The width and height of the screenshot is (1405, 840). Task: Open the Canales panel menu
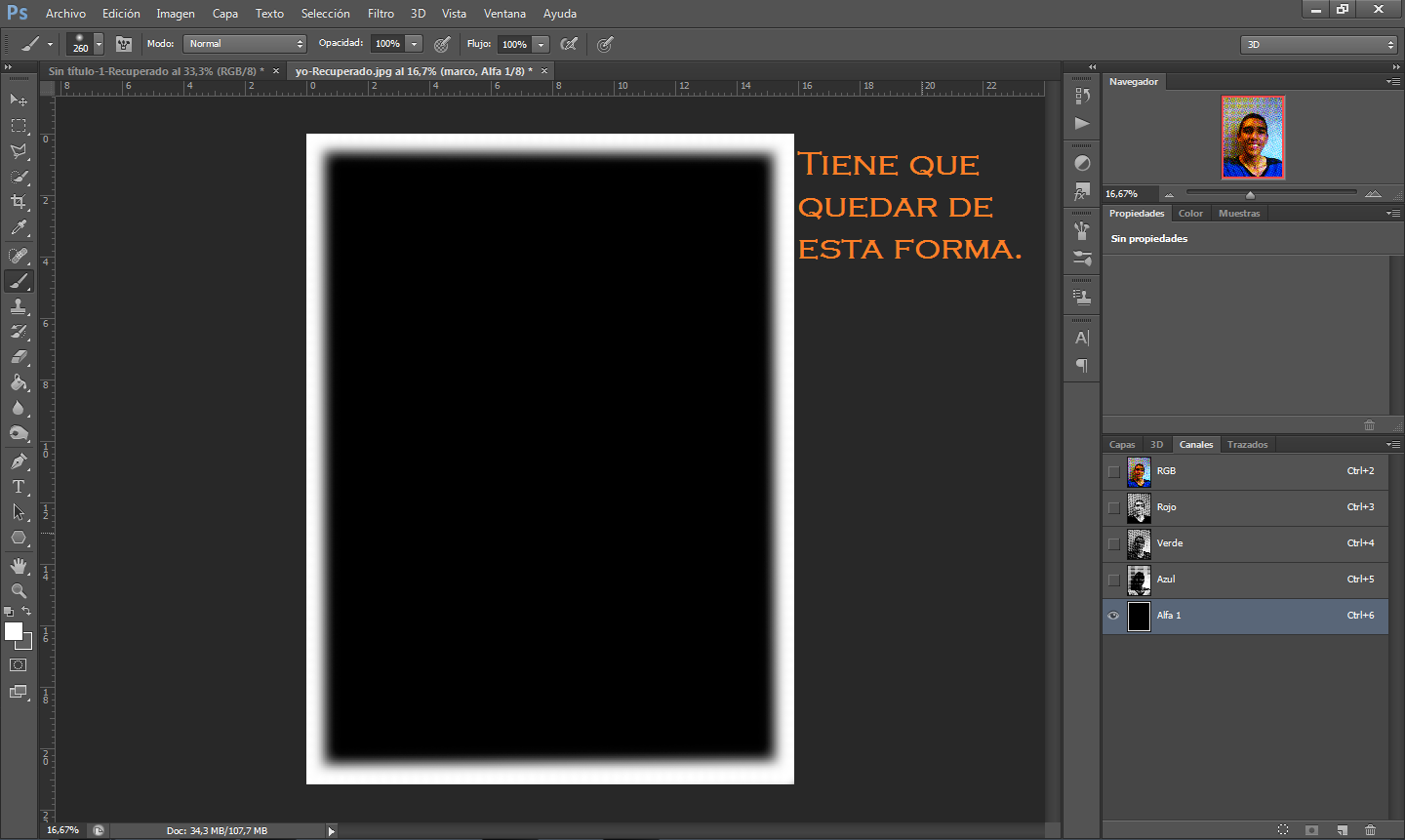(x=1392, y=444)
